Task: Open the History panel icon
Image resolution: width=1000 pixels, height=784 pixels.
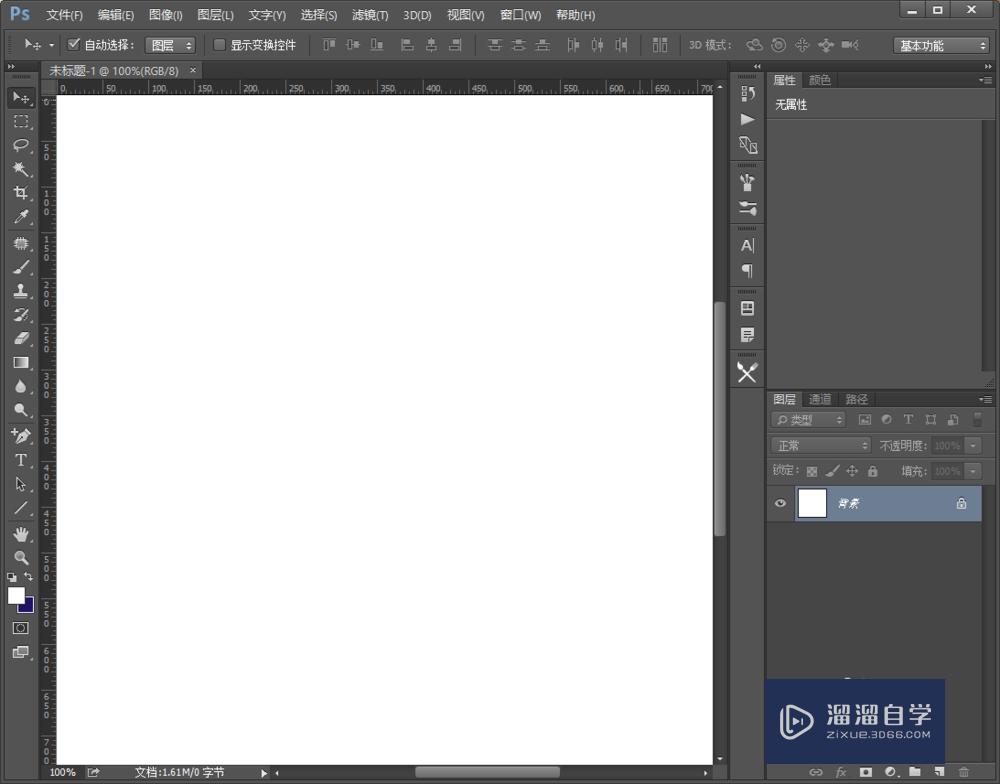Action: [x=747, y=94]
